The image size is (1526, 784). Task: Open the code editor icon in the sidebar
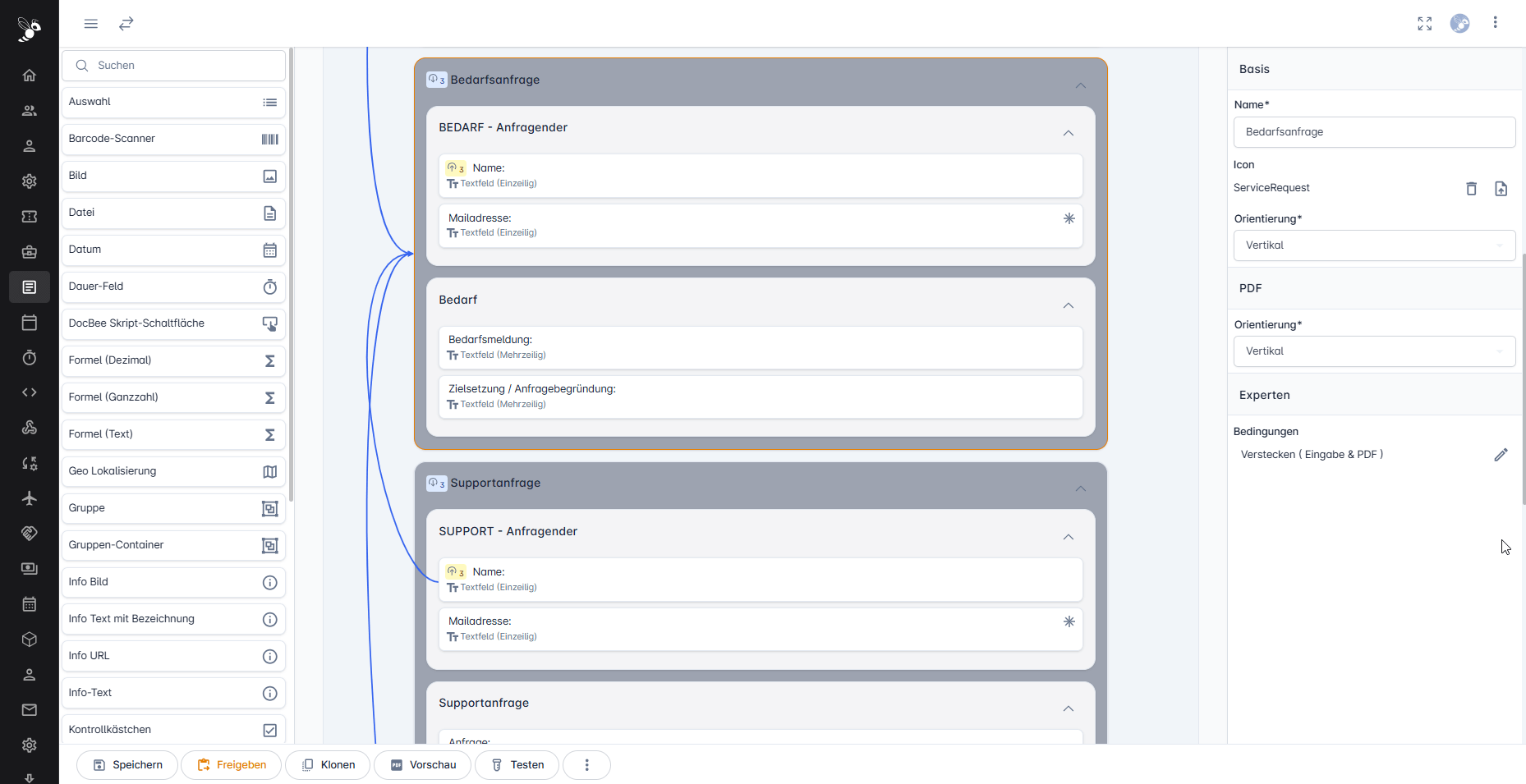(x=29, y=392)
